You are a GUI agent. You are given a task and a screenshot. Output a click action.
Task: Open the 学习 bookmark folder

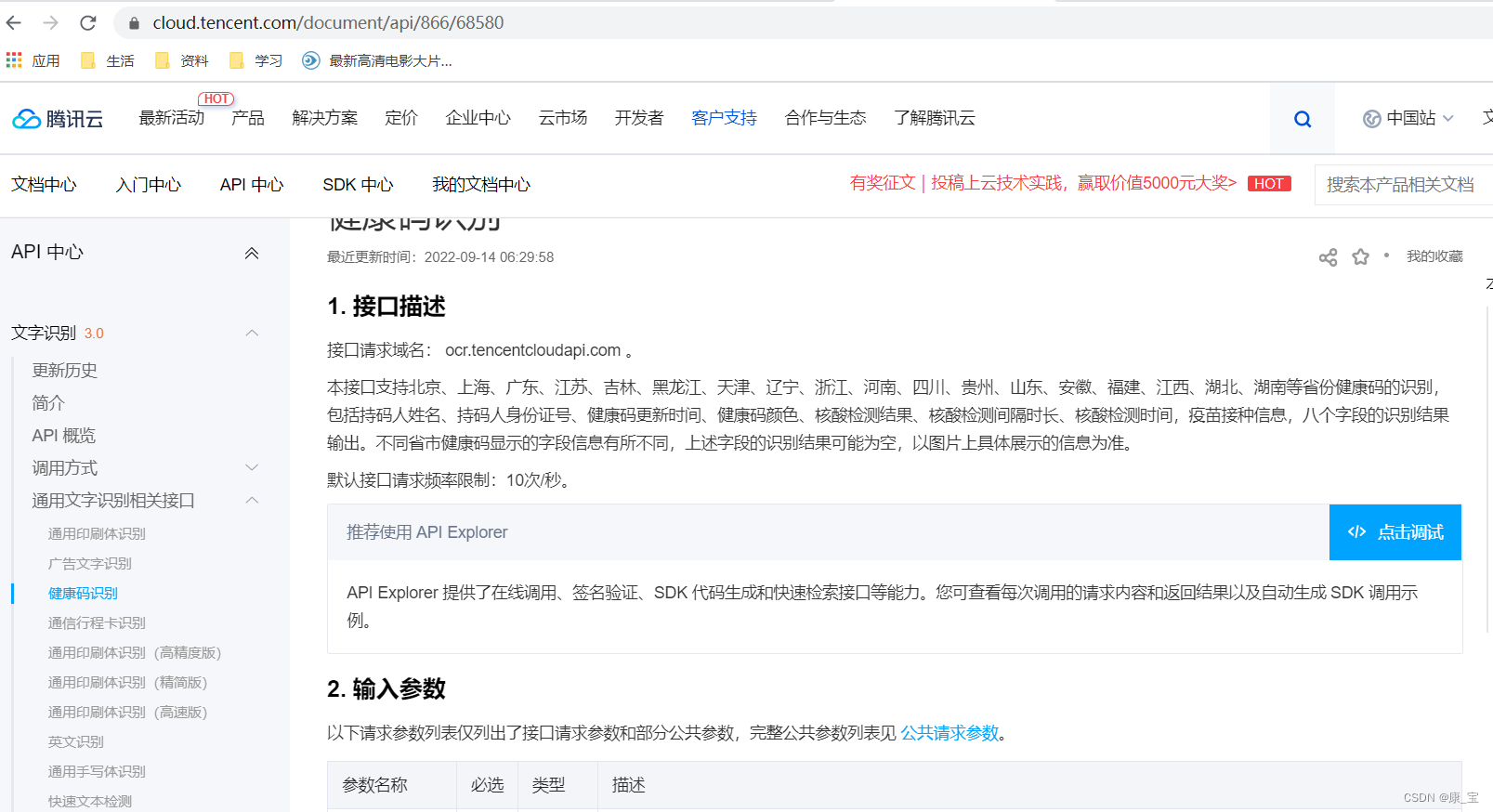point(256,60)
